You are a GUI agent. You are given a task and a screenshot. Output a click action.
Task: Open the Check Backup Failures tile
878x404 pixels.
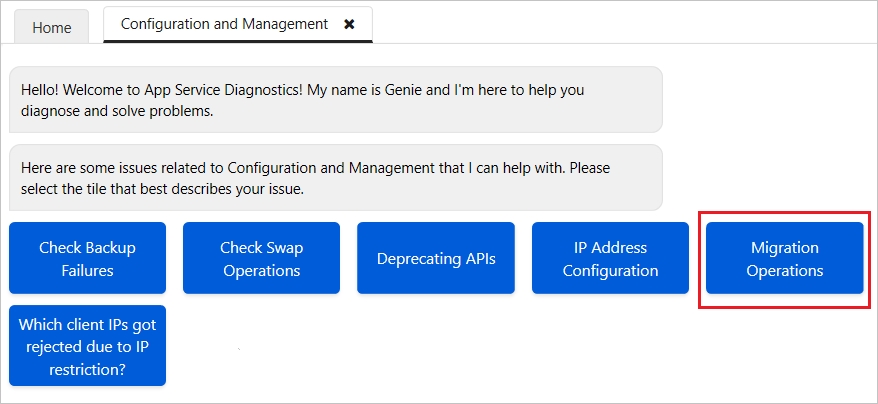click(87, 258)
